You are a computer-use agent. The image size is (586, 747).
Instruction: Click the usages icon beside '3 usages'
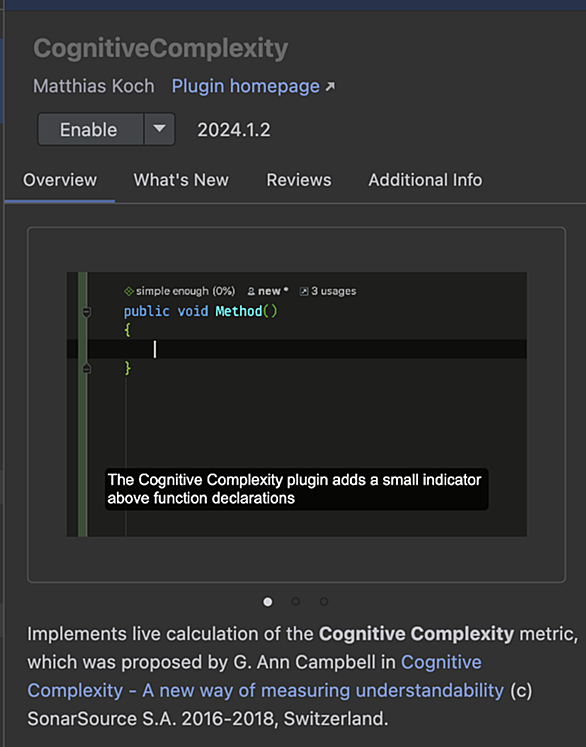304,291
